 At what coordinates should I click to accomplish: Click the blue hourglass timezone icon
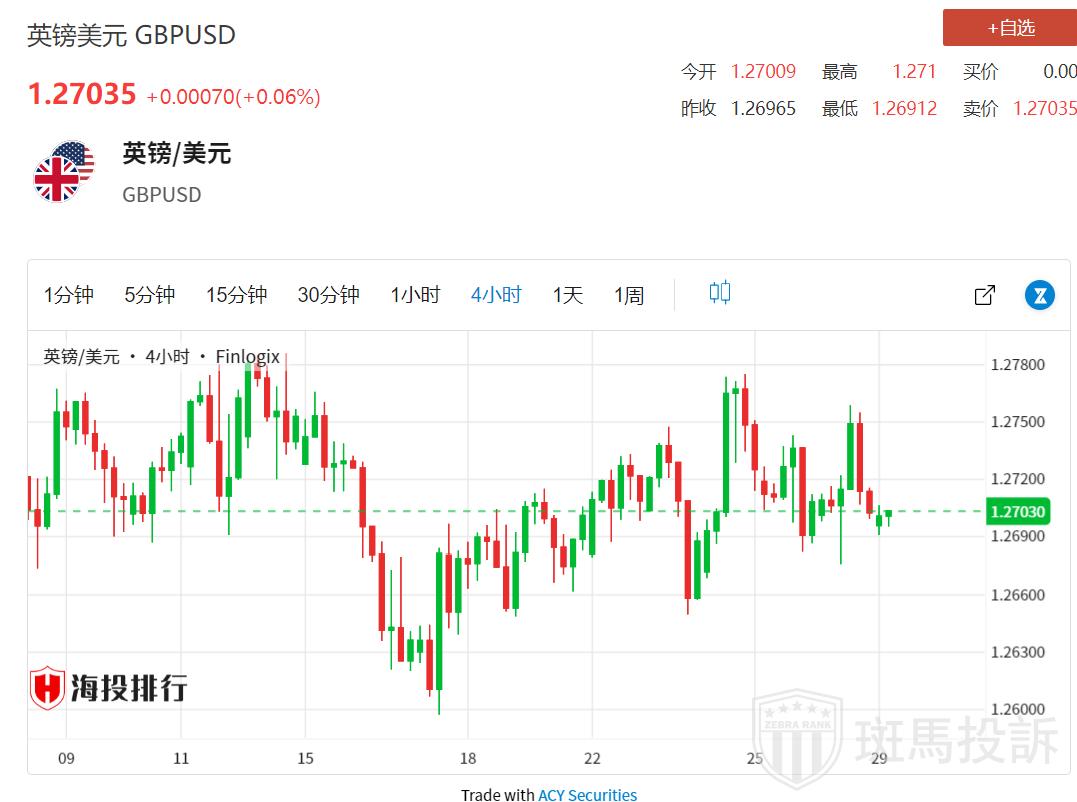tap(1039, 295)
